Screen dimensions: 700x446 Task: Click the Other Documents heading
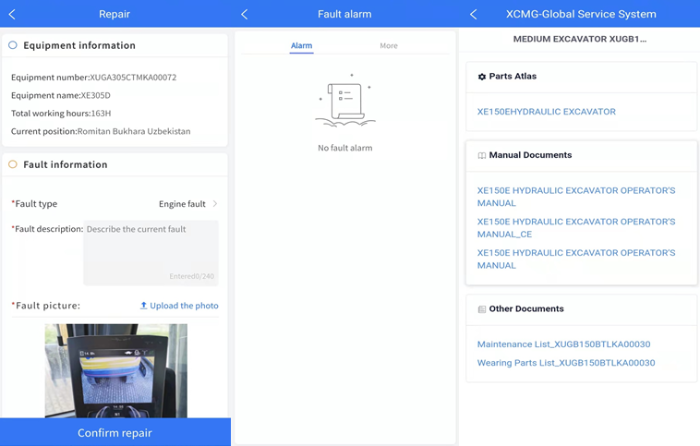[526, 308]
